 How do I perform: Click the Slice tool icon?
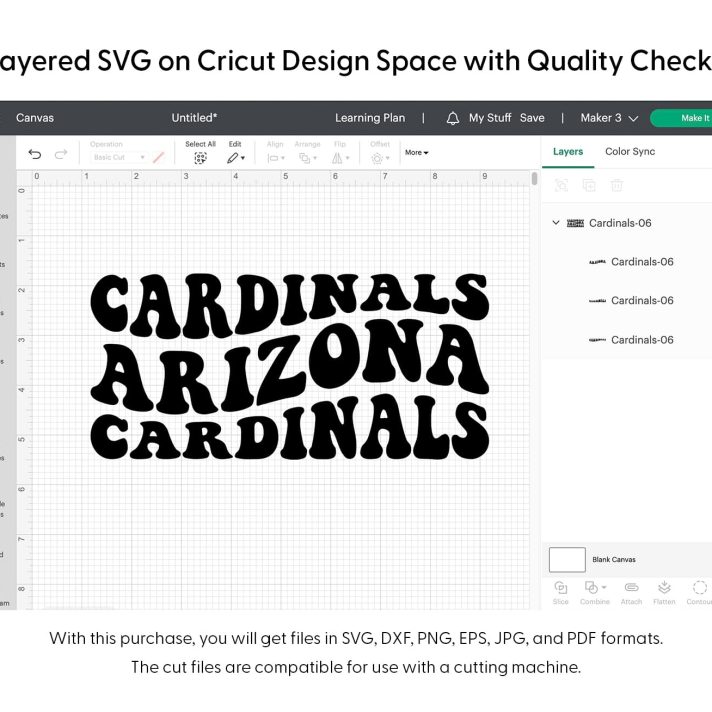coord(561,588)
